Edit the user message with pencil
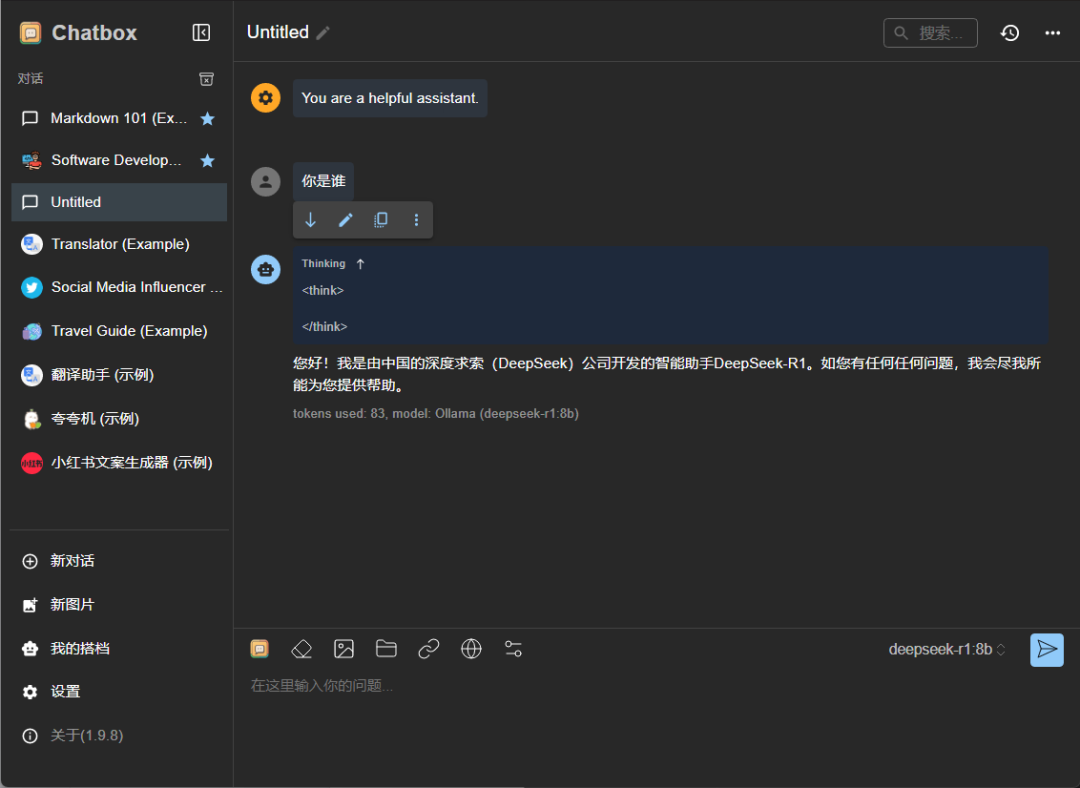The height and width of the screenshot is (788, 1080). [346, 220]
